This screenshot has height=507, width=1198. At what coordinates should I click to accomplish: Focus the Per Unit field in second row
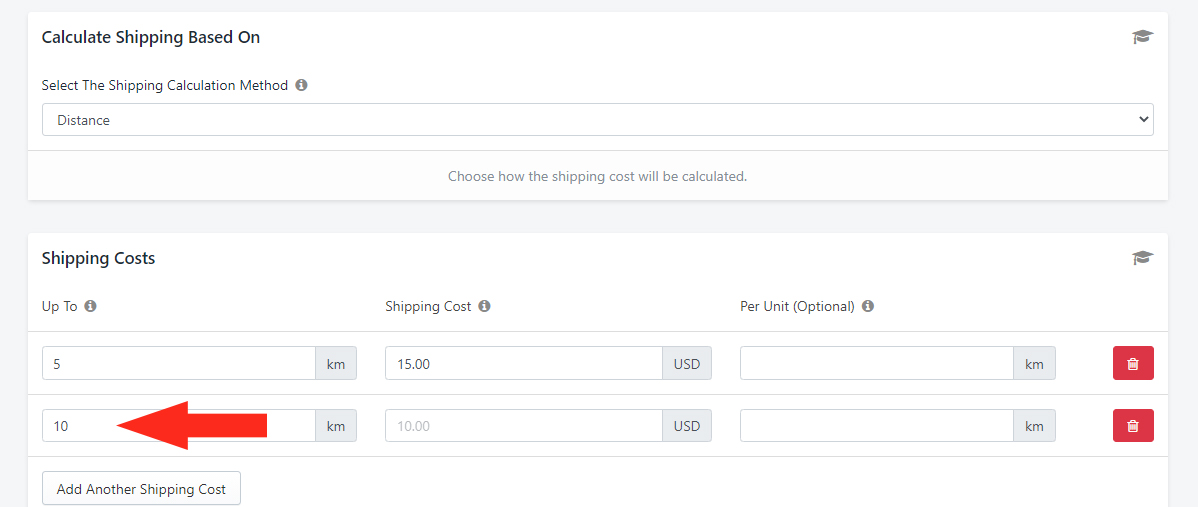pos(876,426)
